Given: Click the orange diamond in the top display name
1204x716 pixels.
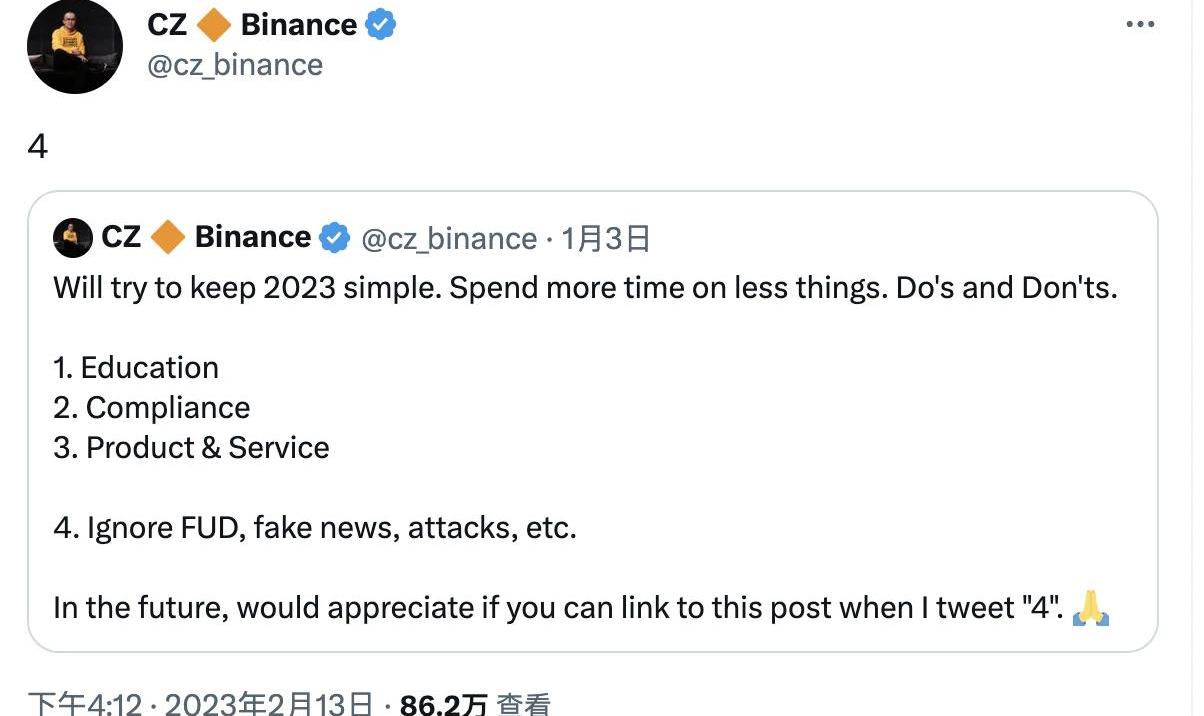Looking at the screenshot, I should 214,25.
